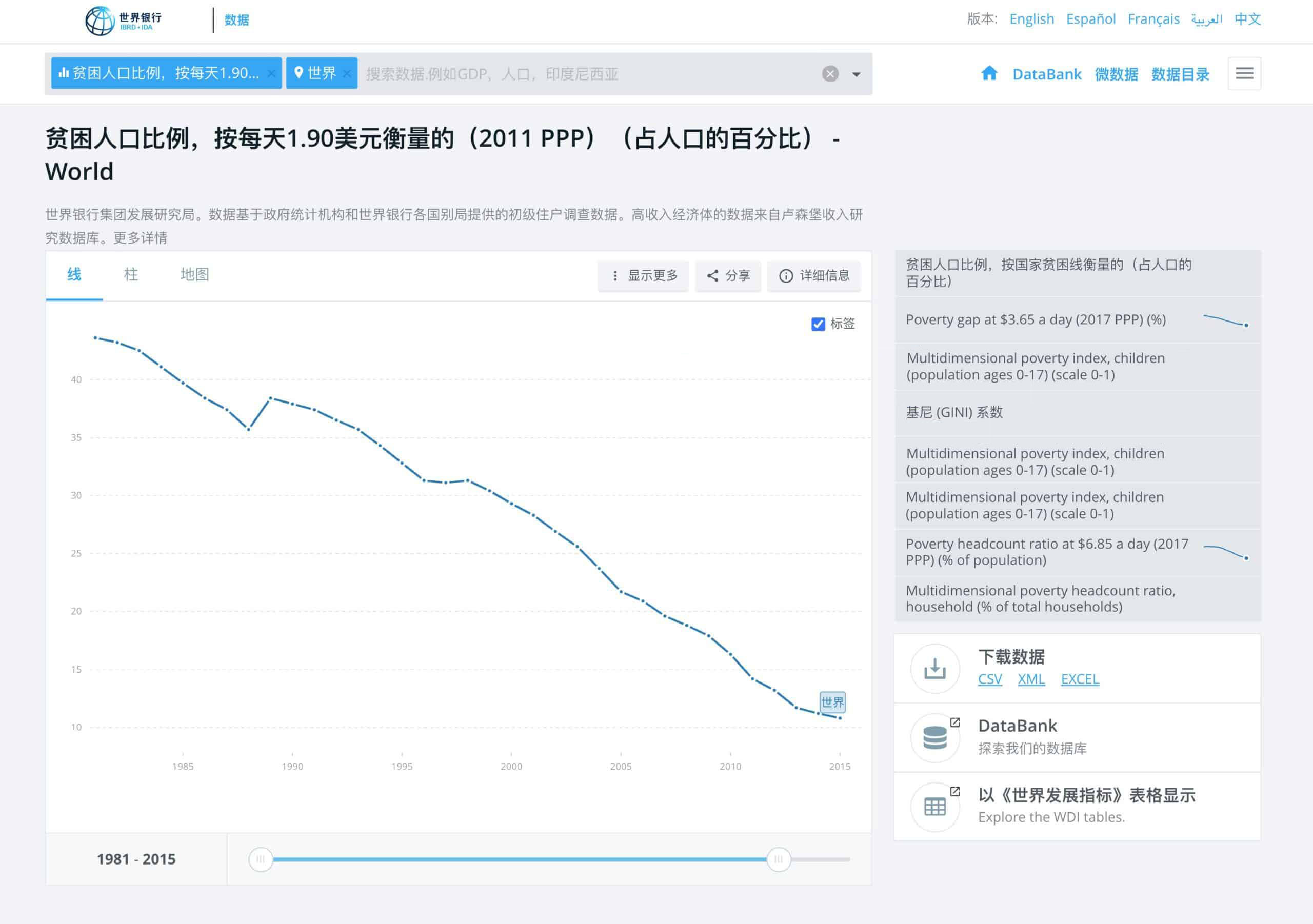Click the 世界 series label on the chart
This screenshot has height=924, width=1313.
pyautogui.click(x=832, y=702)
